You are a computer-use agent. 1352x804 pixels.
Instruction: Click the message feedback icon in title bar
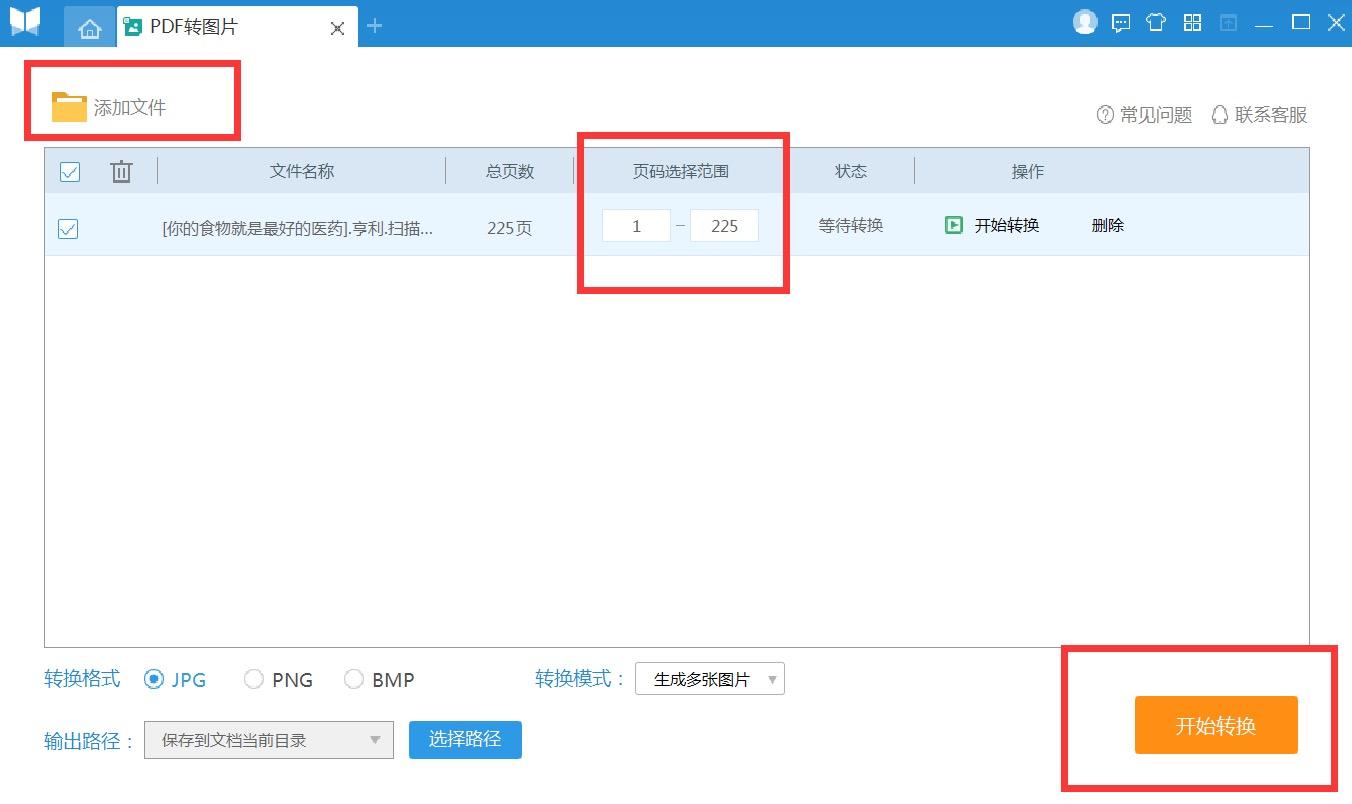coord(1120,21)
